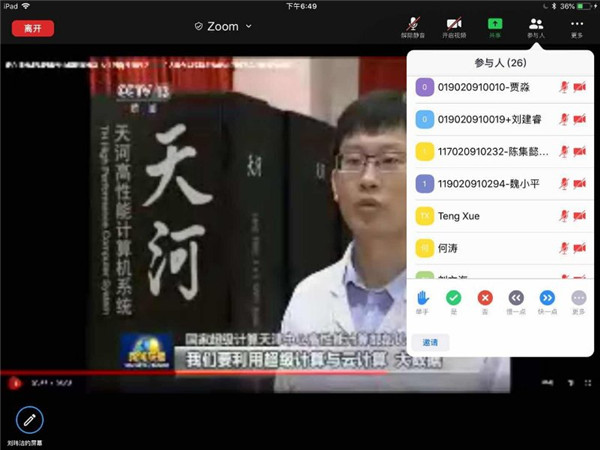Screen dimensions: 600x450
Task: Tap purple avatar of 贾焱
Action: tap(424, 87)
